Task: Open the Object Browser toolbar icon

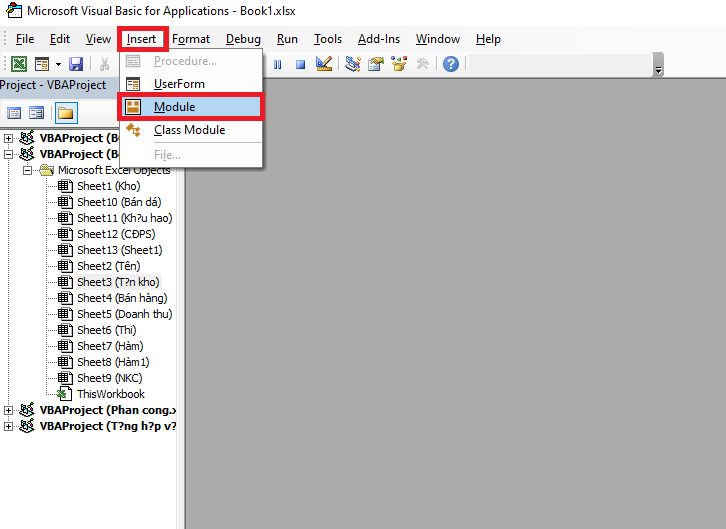Action: (x=399, y=64)
